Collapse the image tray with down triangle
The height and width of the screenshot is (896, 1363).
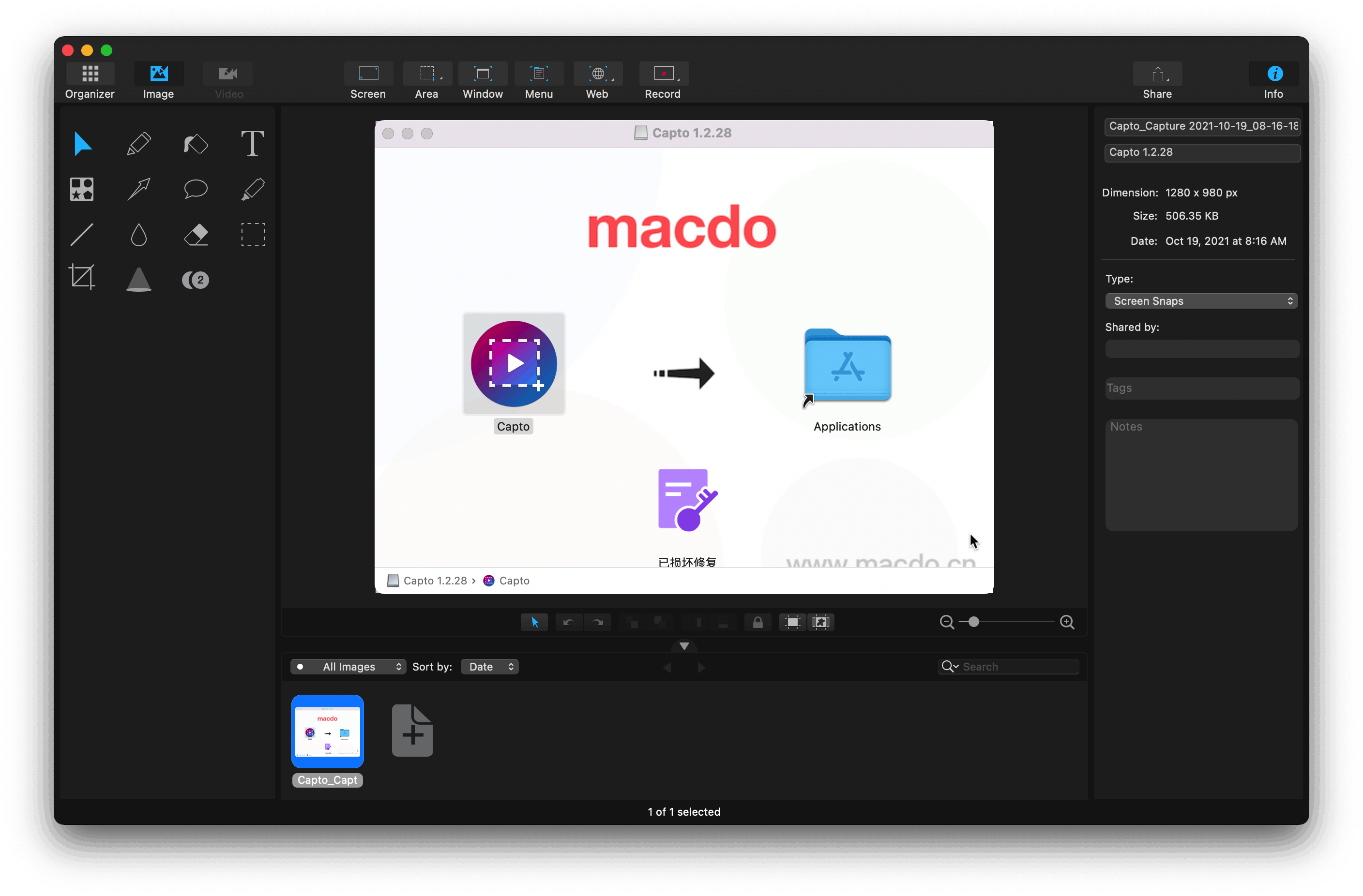coord(684,646)
